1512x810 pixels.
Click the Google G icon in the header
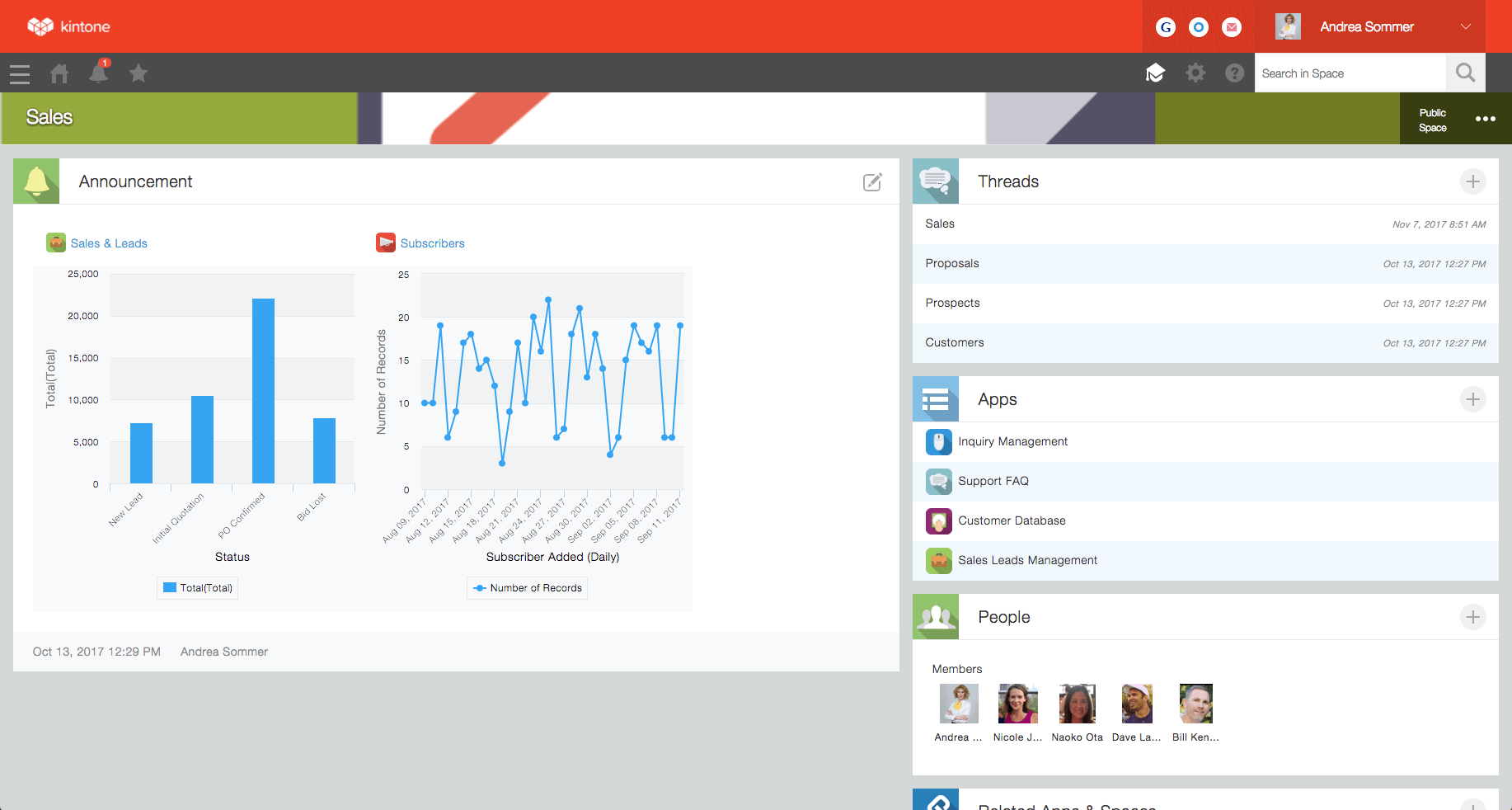tap(1165, 26)
